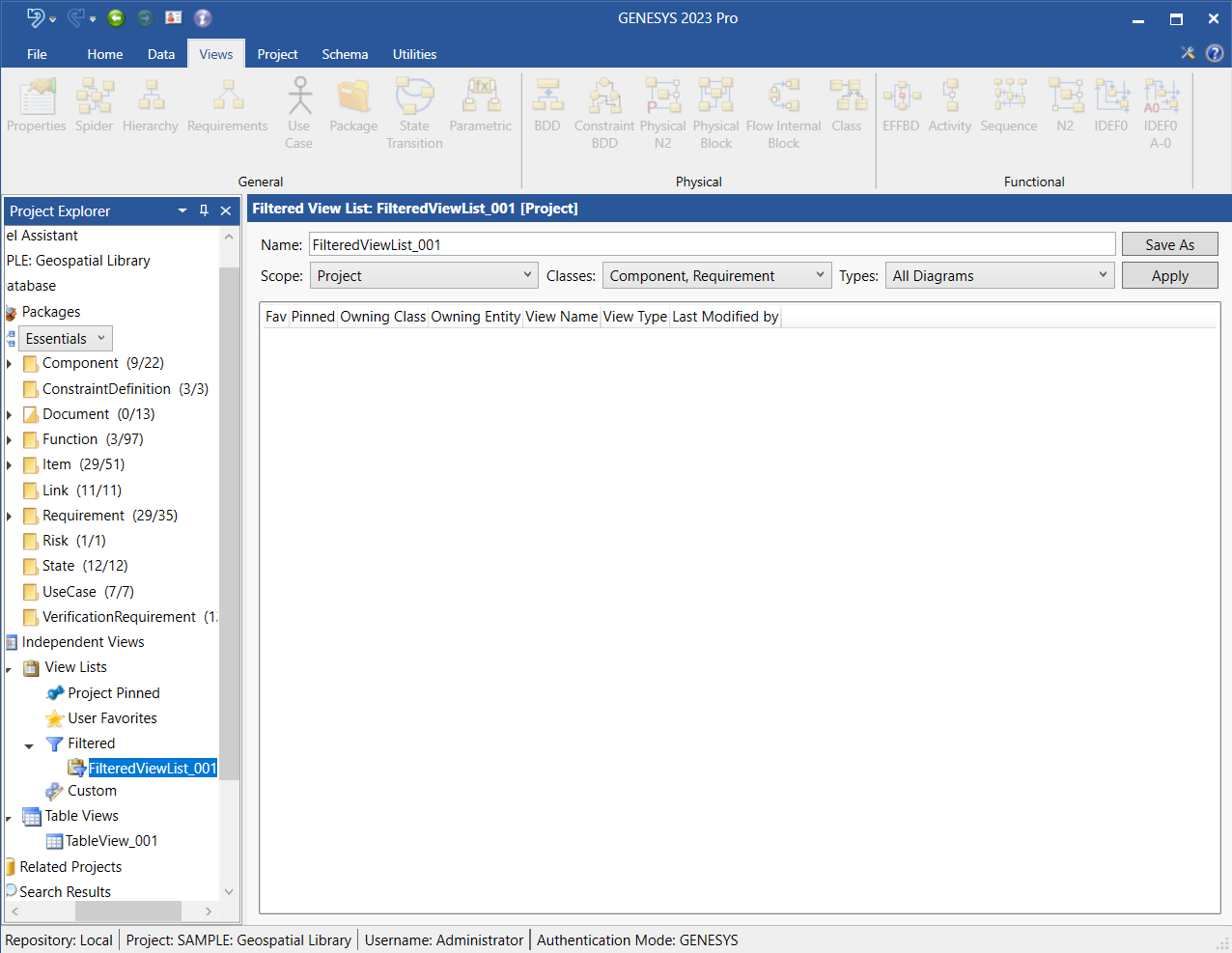Click the Project Explorer horizontal scrollbar thumb
Screen dimensions: 1232x953
click(x=128, y=911)
